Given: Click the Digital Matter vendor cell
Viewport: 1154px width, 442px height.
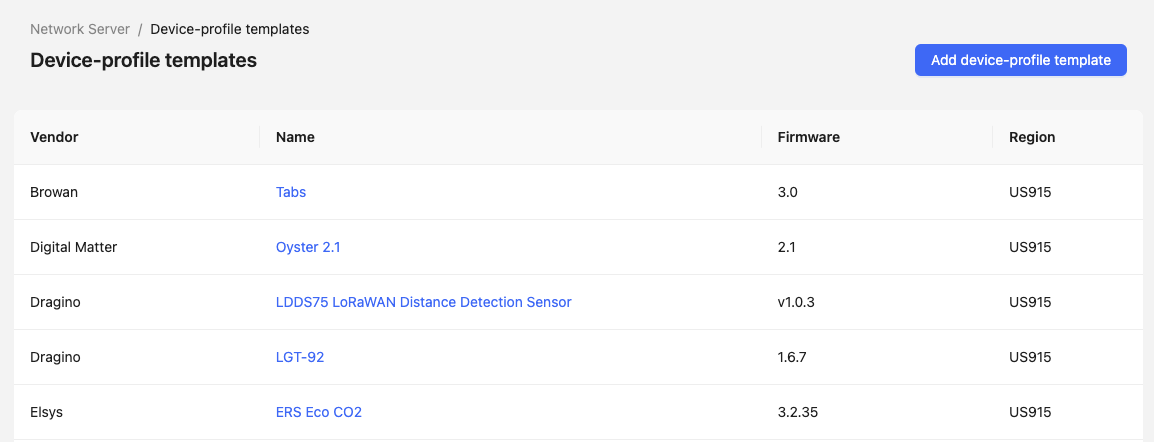Looking at the screenshot, I should [74, 247].
